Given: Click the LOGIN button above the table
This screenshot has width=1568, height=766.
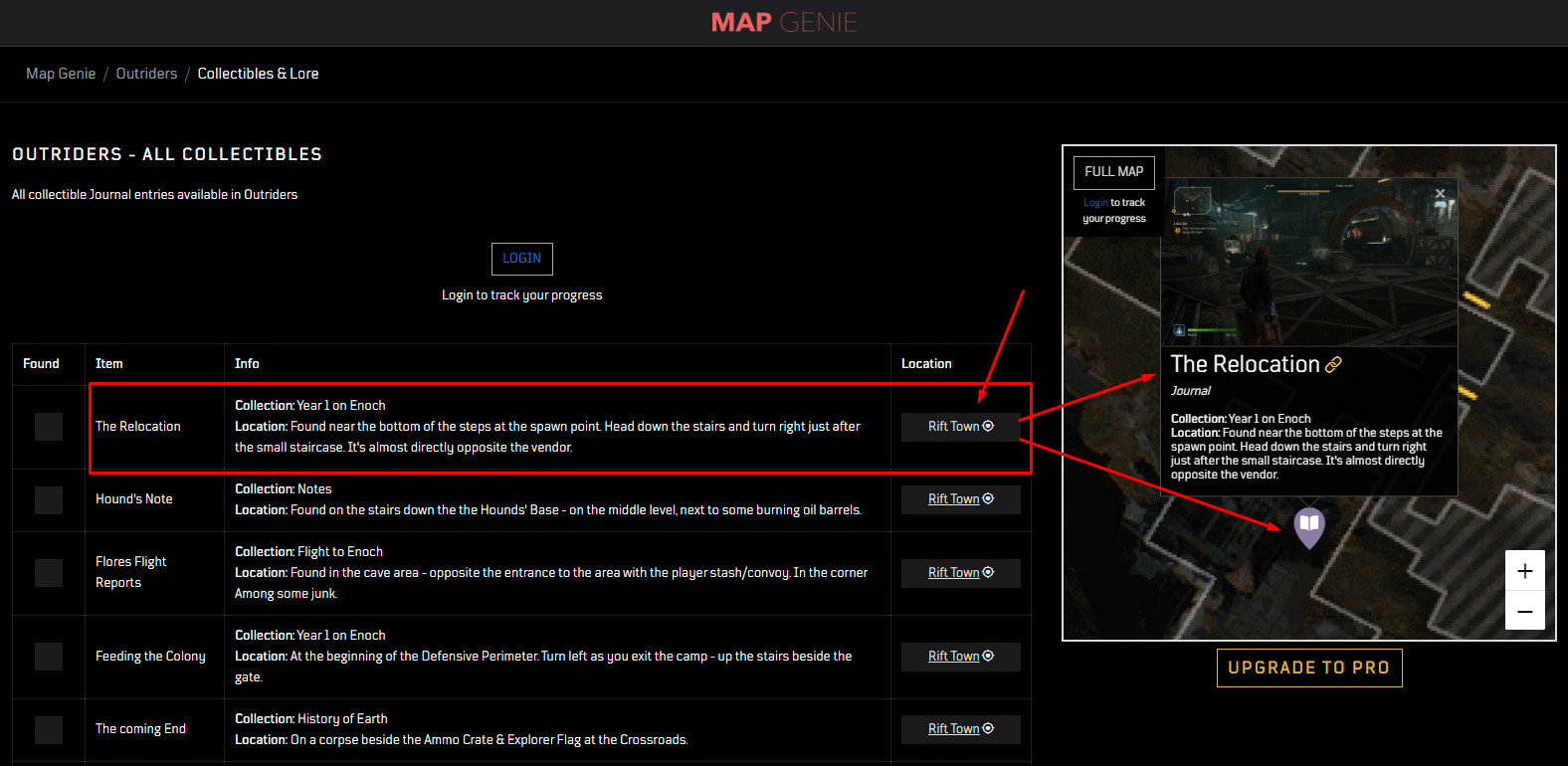Looking at the screenshot, I should tap(522, 259).
